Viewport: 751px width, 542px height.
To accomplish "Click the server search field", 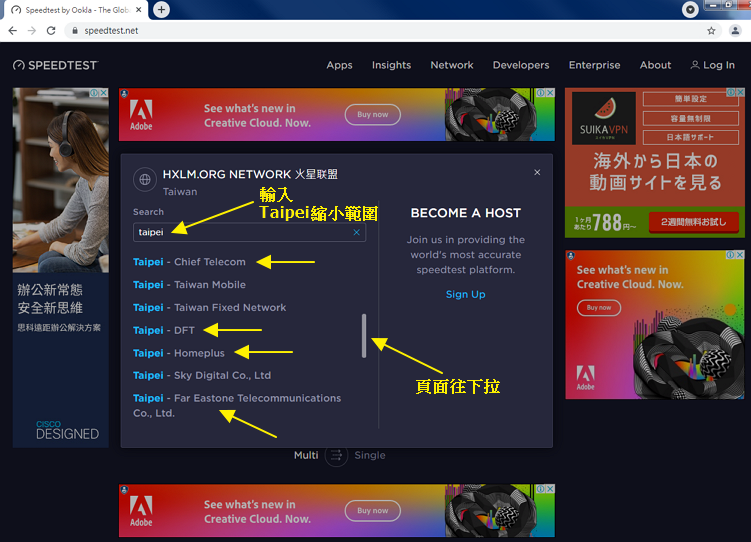I will pos(249,232).
